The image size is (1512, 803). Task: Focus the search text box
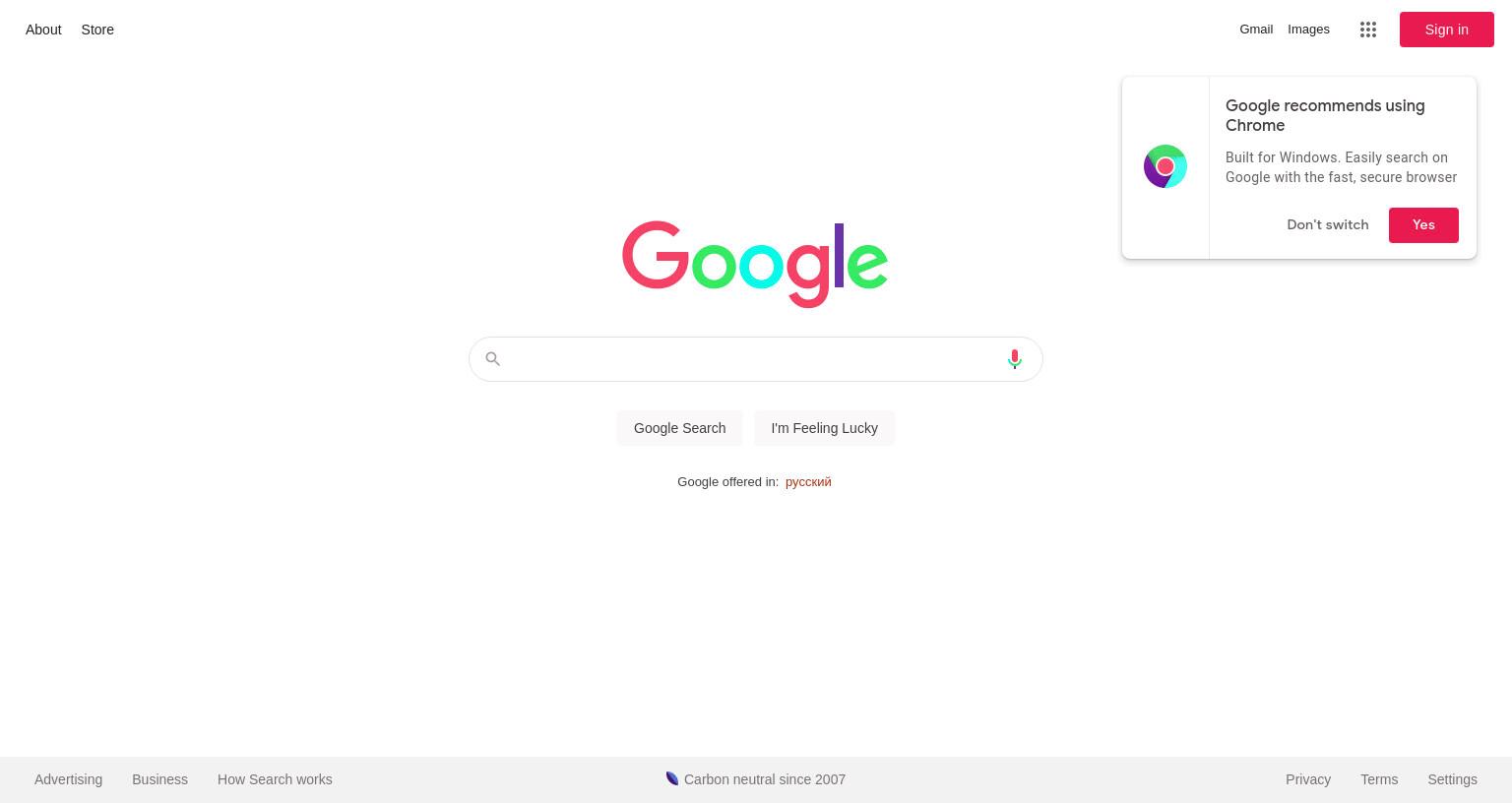pyautogui.click(x=755, y=359)
